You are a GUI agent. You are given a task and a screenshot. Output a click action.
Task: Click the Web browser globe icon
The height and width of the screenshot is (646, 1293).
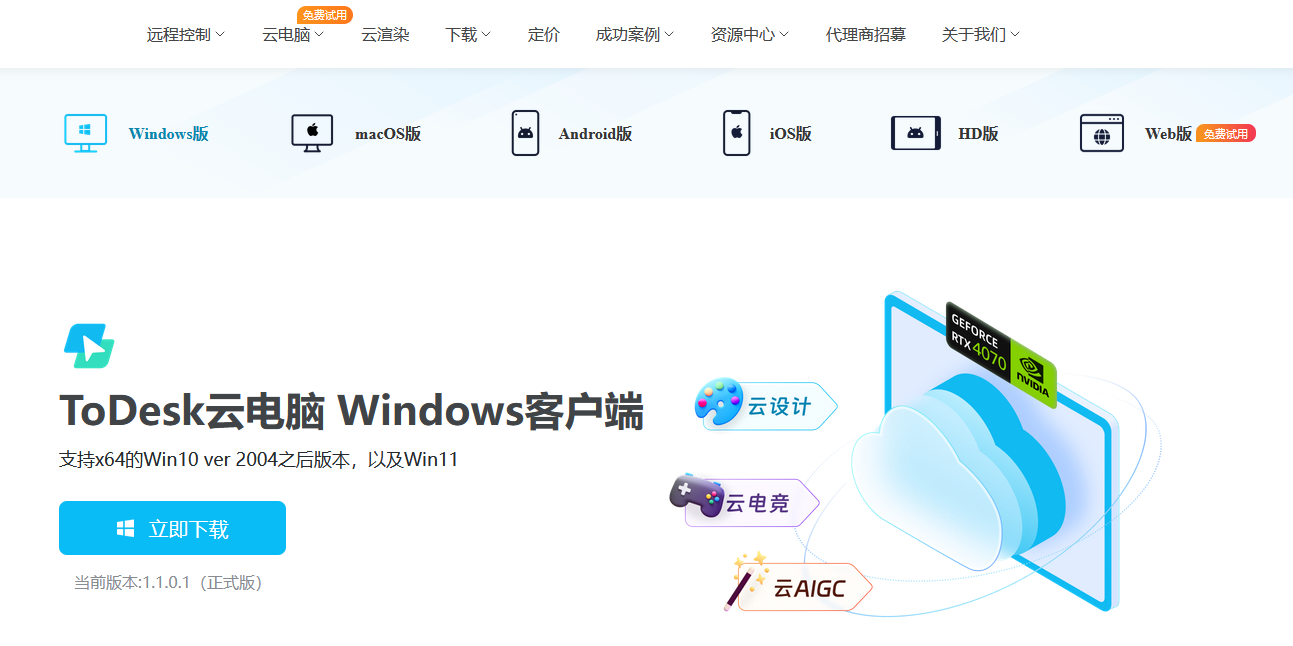[1102, 133]
